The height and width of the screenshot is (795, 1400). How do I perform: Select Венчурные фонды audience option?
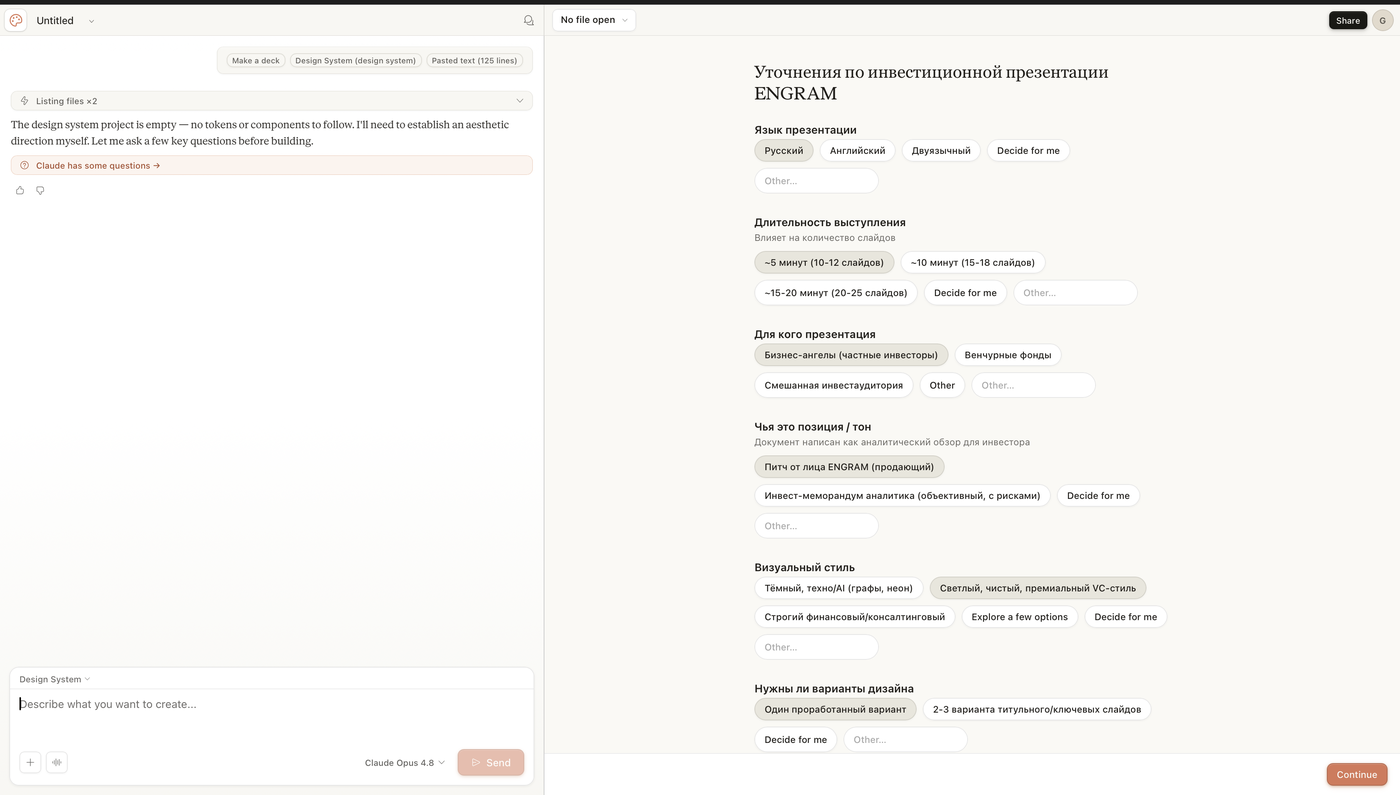1008,355
